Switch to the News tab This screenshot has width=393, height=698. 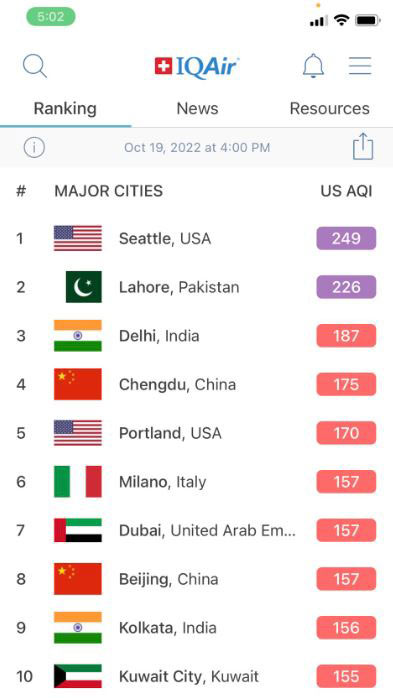click(x=197, y=109)
